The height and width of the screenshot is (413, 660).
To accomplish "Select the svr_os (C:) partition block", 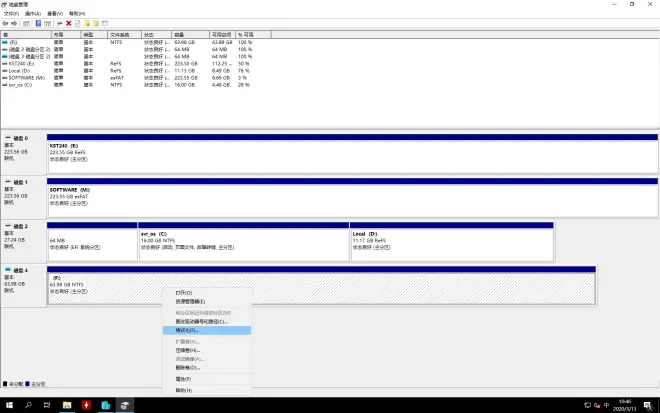I will point(244,242).
